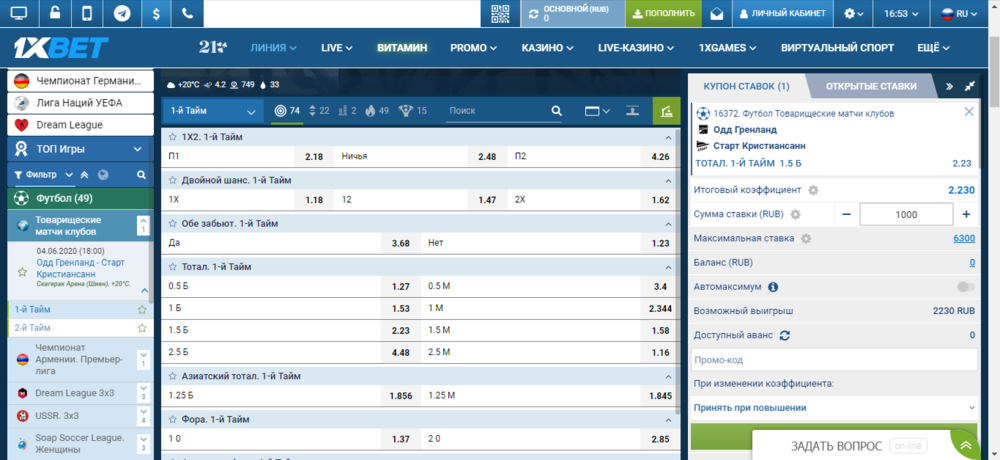Favorite the Фора. 1-й Тайм market star

click(172, 420)
